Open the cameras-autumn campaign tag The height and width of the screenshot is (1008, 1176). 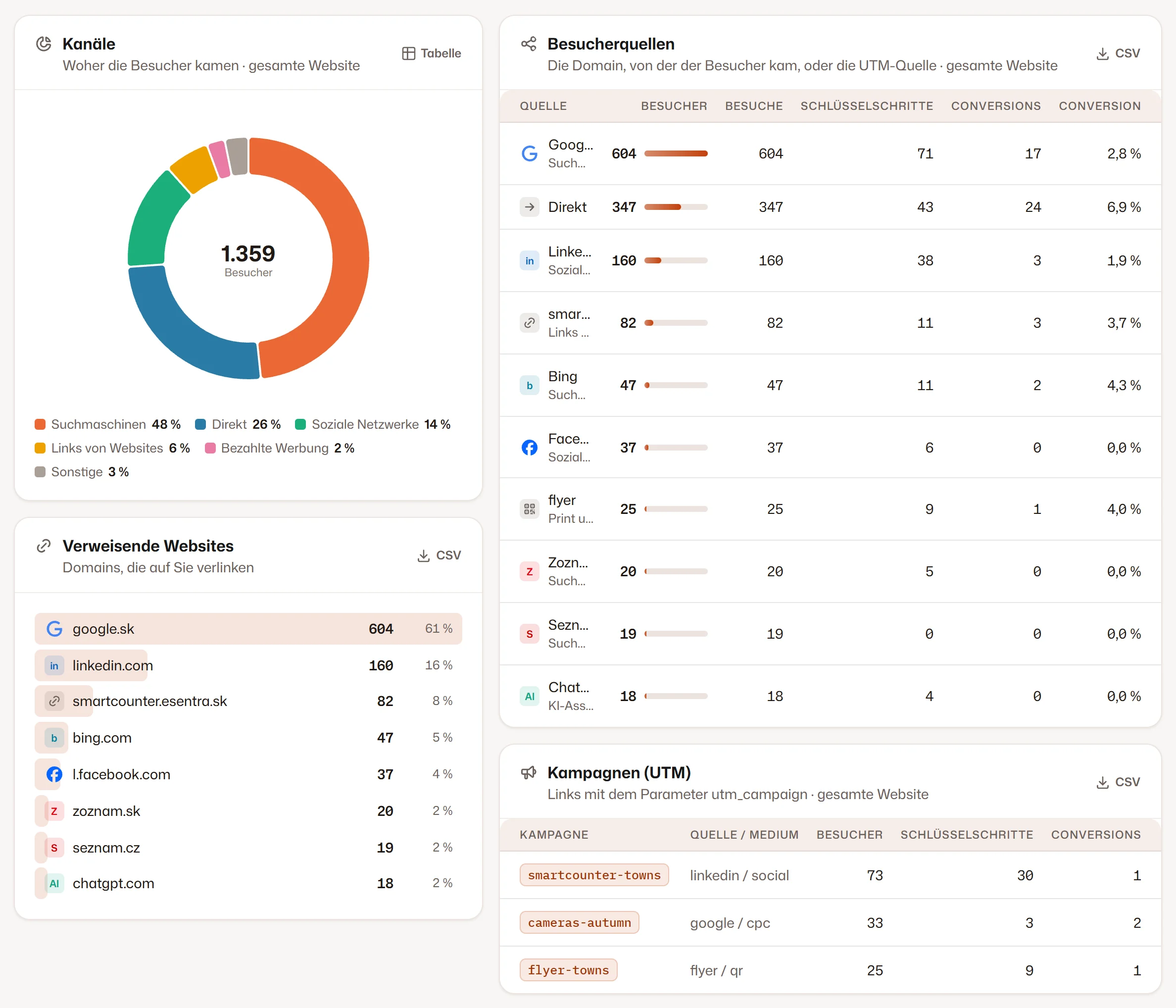click(x=580, y=922)
